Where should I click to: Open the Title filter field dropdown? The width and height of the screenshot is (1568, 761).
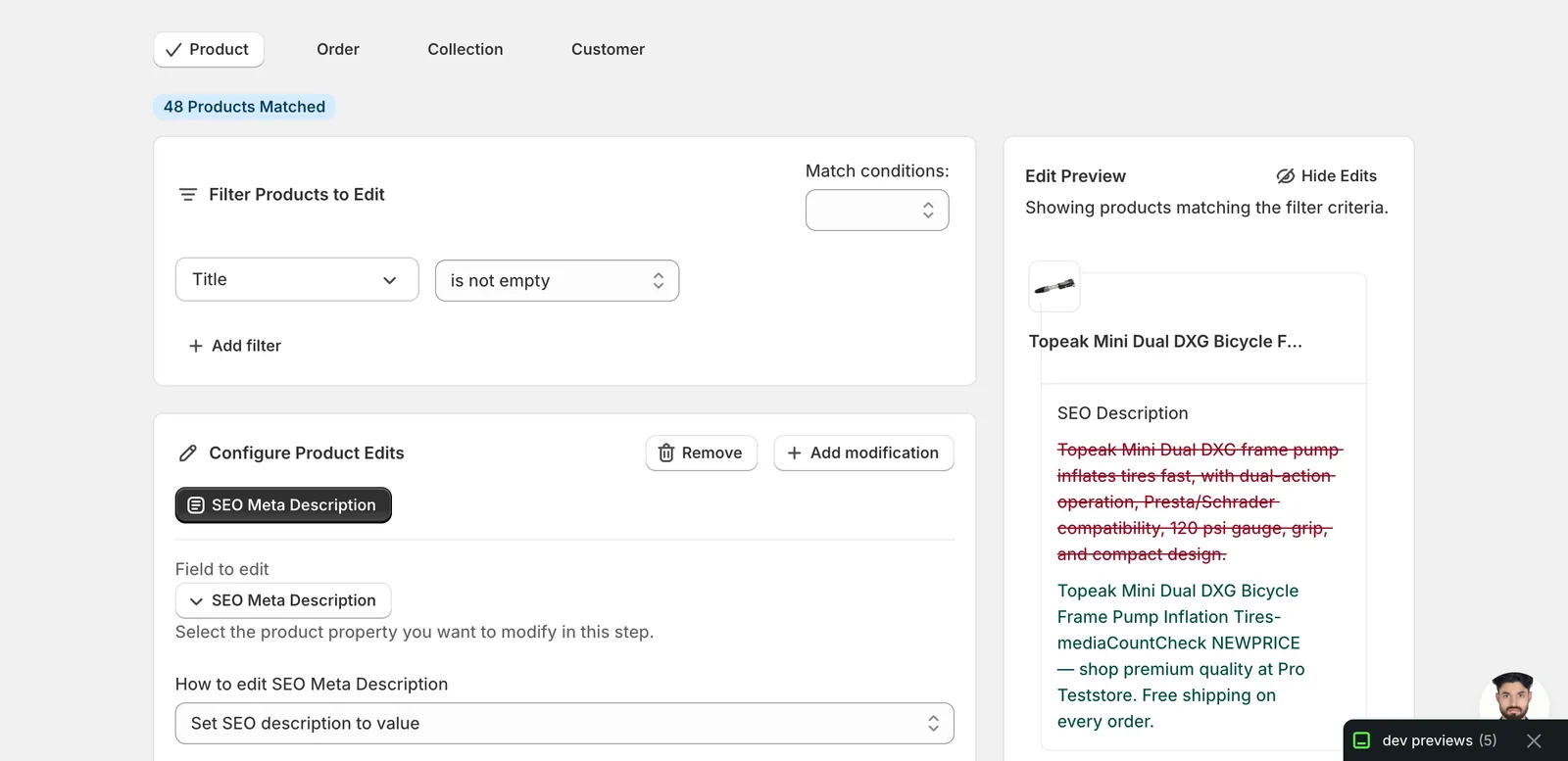(297, 280)
